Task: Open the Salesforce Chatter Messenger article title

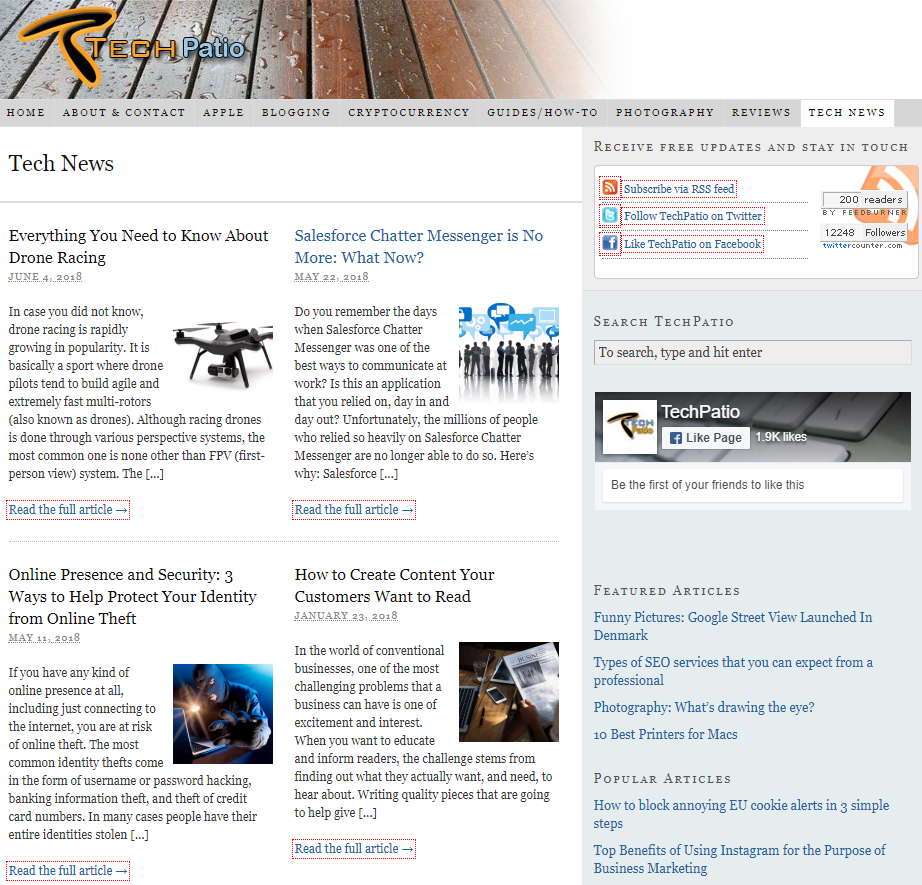Action: [419, 246]
